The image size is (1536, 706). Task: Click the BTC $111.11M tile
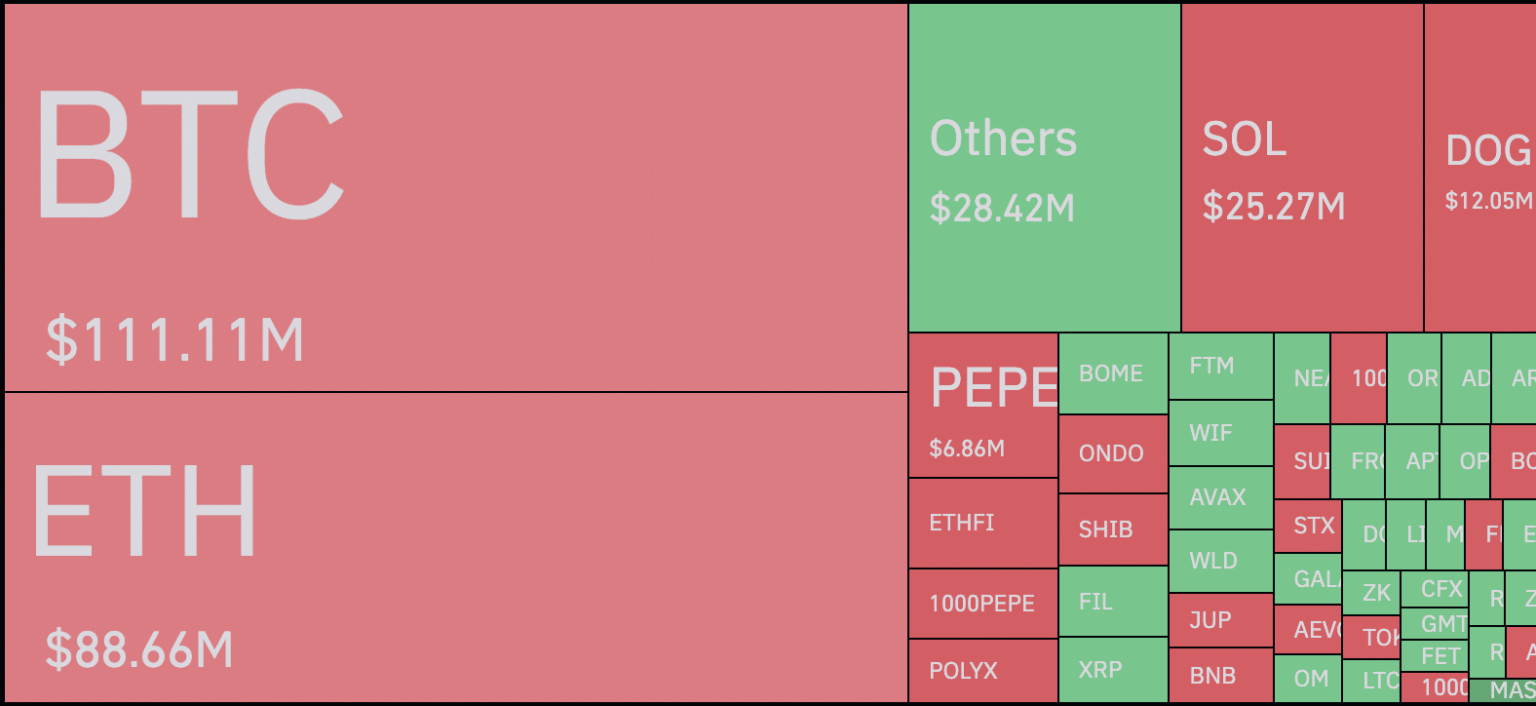point(455,197)
